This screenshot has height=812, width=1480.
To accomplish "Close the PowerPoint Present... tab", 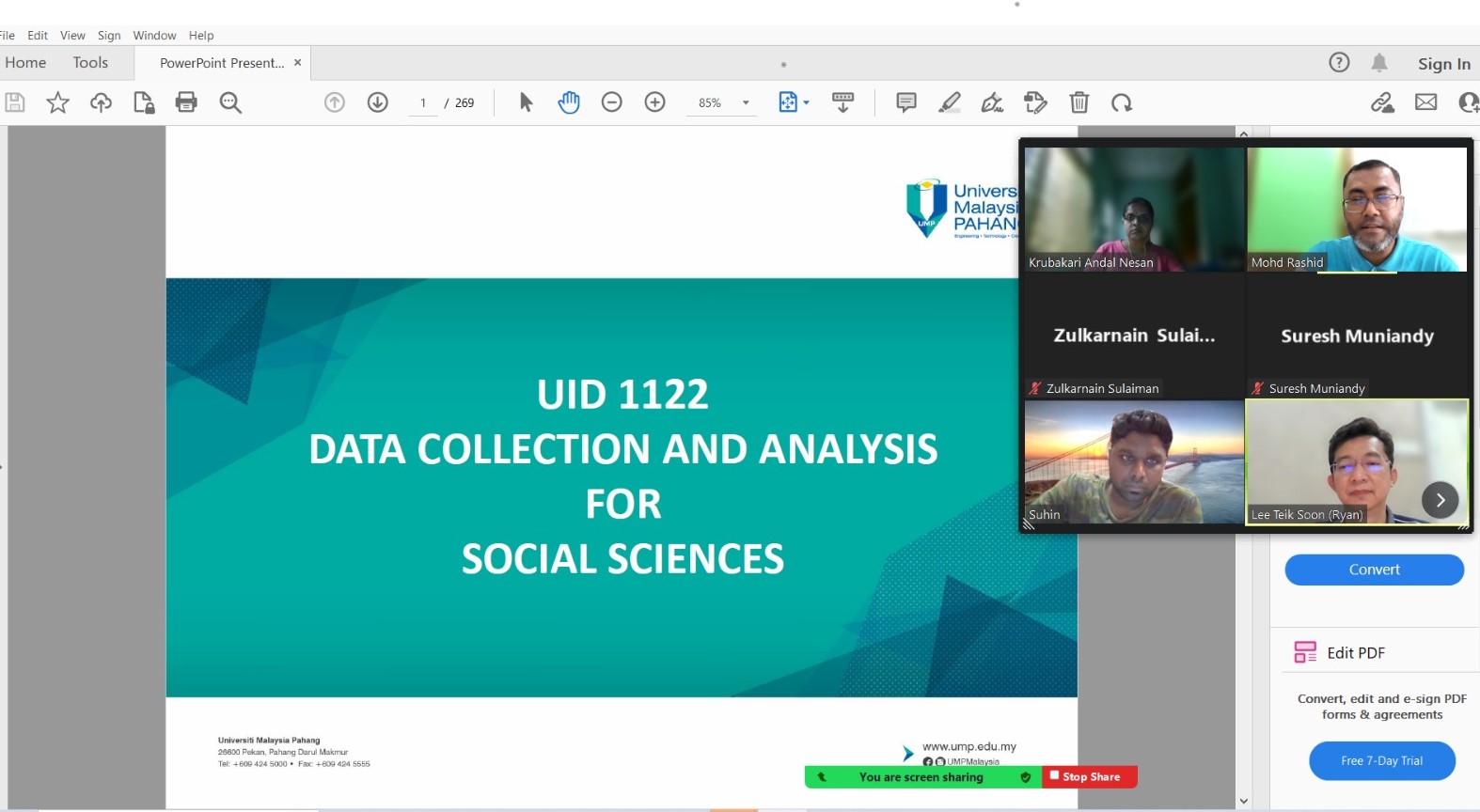I will 298,63.
